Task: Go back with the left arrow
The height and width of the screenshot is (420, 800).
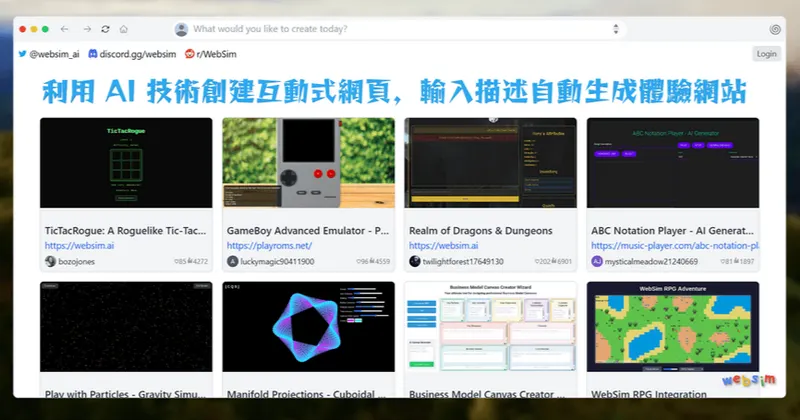Action: coord(64,29)
